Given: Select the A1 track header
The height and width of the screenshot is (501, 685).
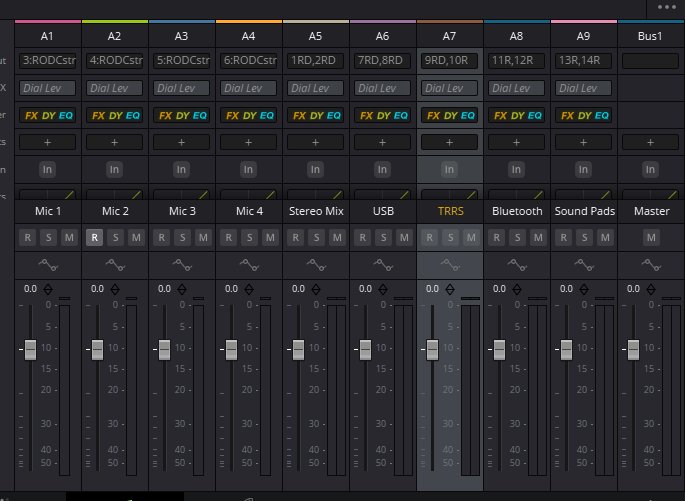Looking at the screenshot, I should tap(48, 36).
